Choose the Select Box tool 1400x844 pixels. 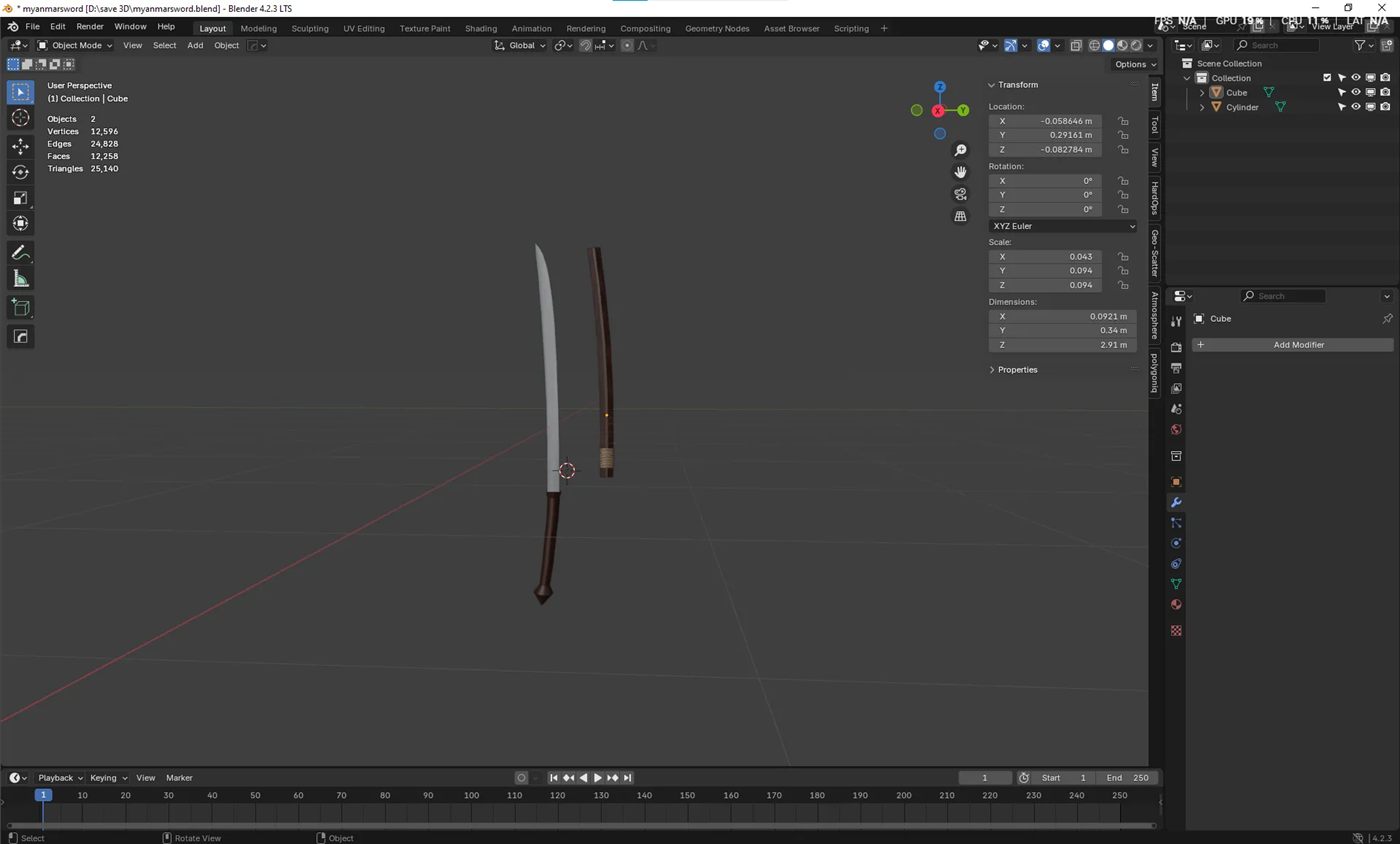tap(20, 92)
